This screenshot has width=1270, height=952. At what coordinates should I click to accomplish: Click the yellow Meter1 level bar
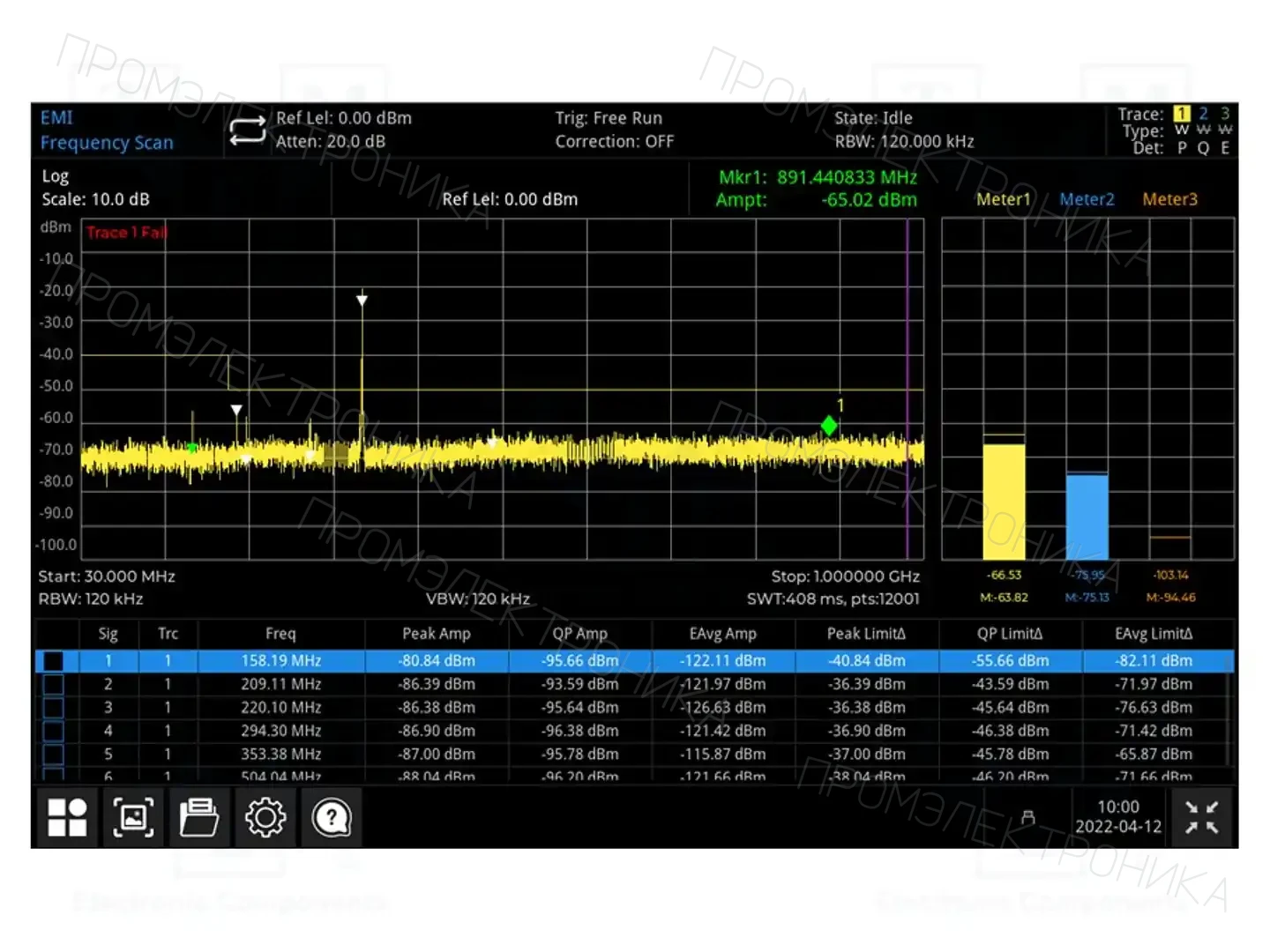tap(1004, 502)
